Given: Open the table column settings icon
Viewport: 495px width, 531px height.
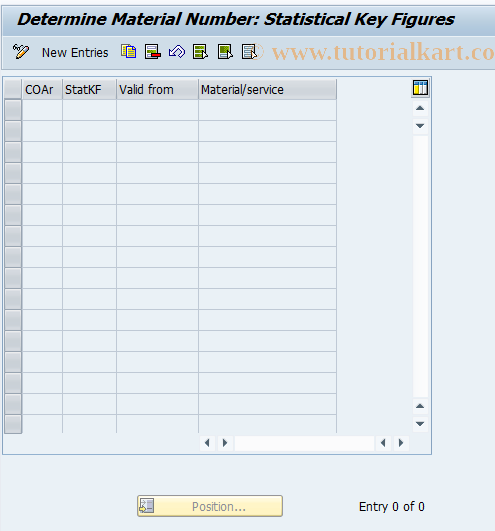Looking at the screenshot, I should pos(421,88).
